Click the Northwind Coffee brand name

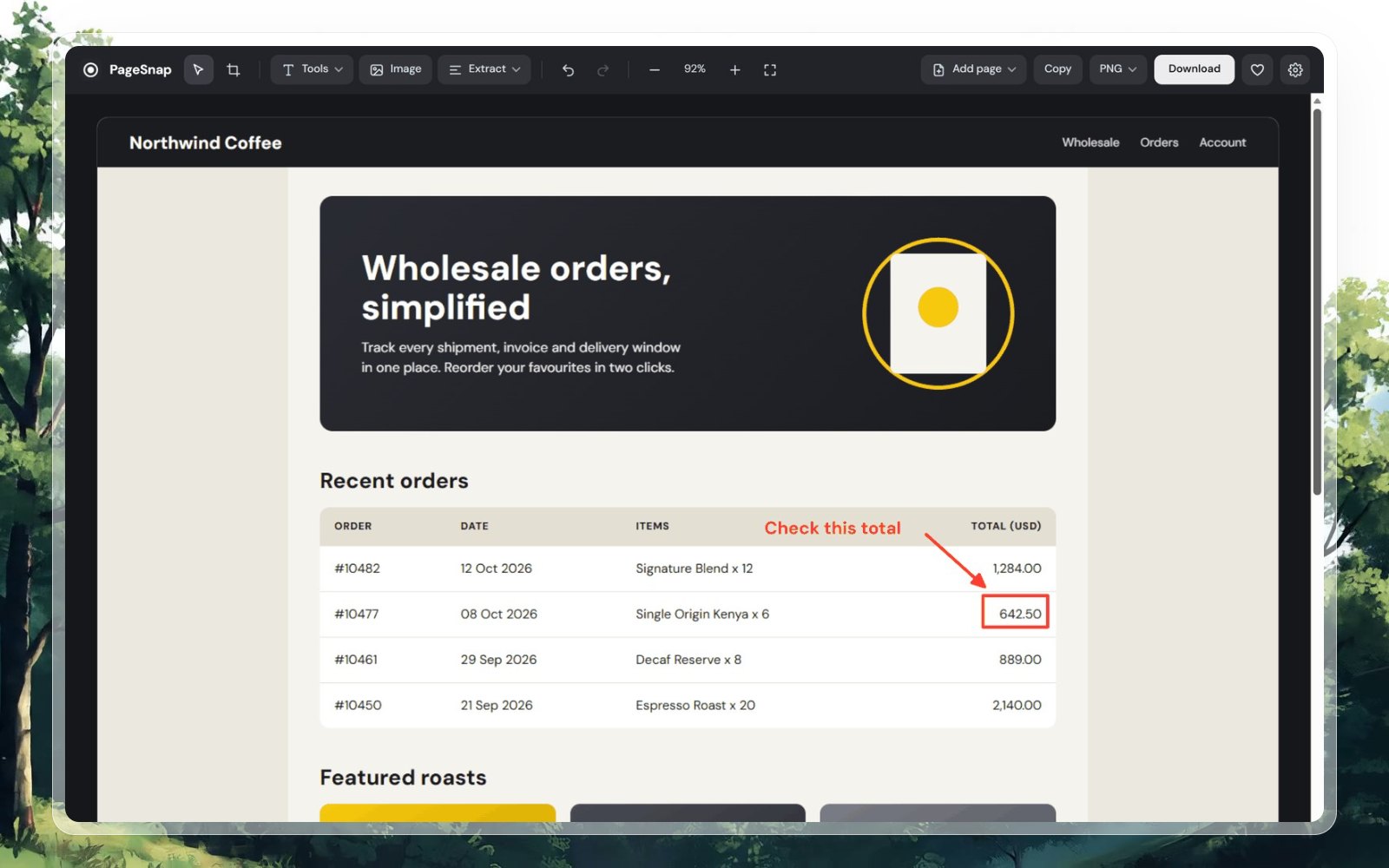(x=206, y=142)
